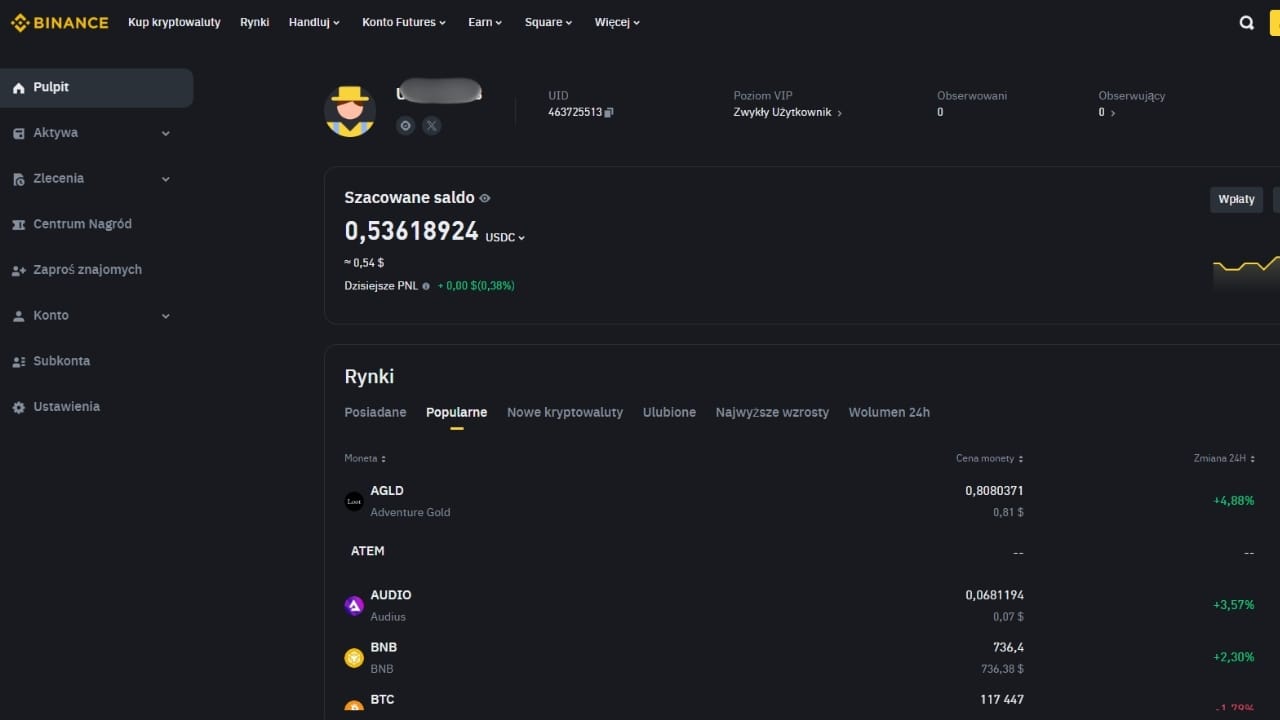Image resolution: width=1280 pixels, height=720 pixels.
Task: Expand the Square menu
Action: tap(548, 22)
